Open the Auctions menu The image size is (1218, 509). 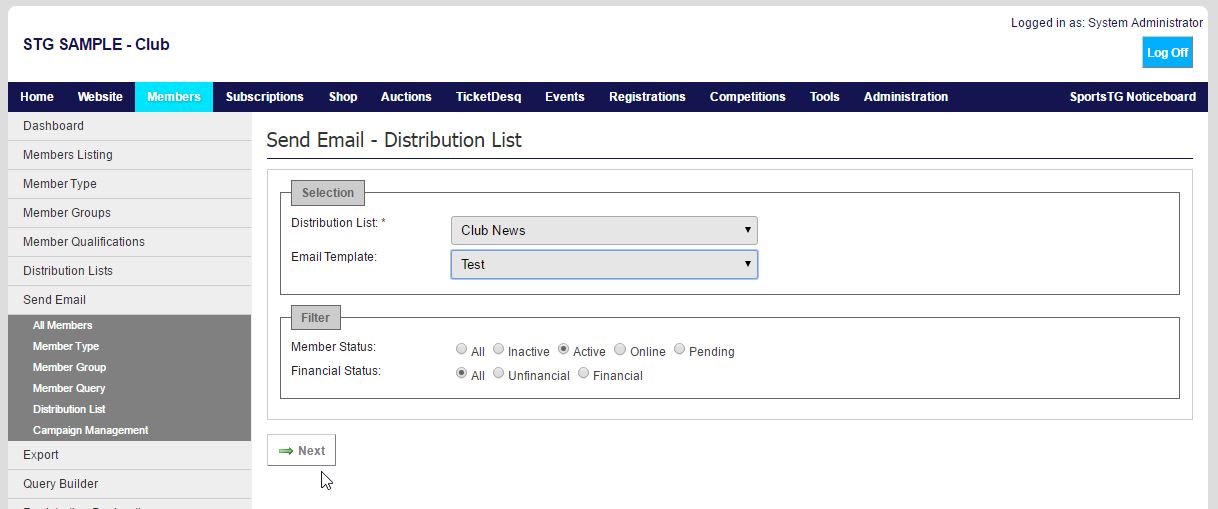[x=406, y=97]
